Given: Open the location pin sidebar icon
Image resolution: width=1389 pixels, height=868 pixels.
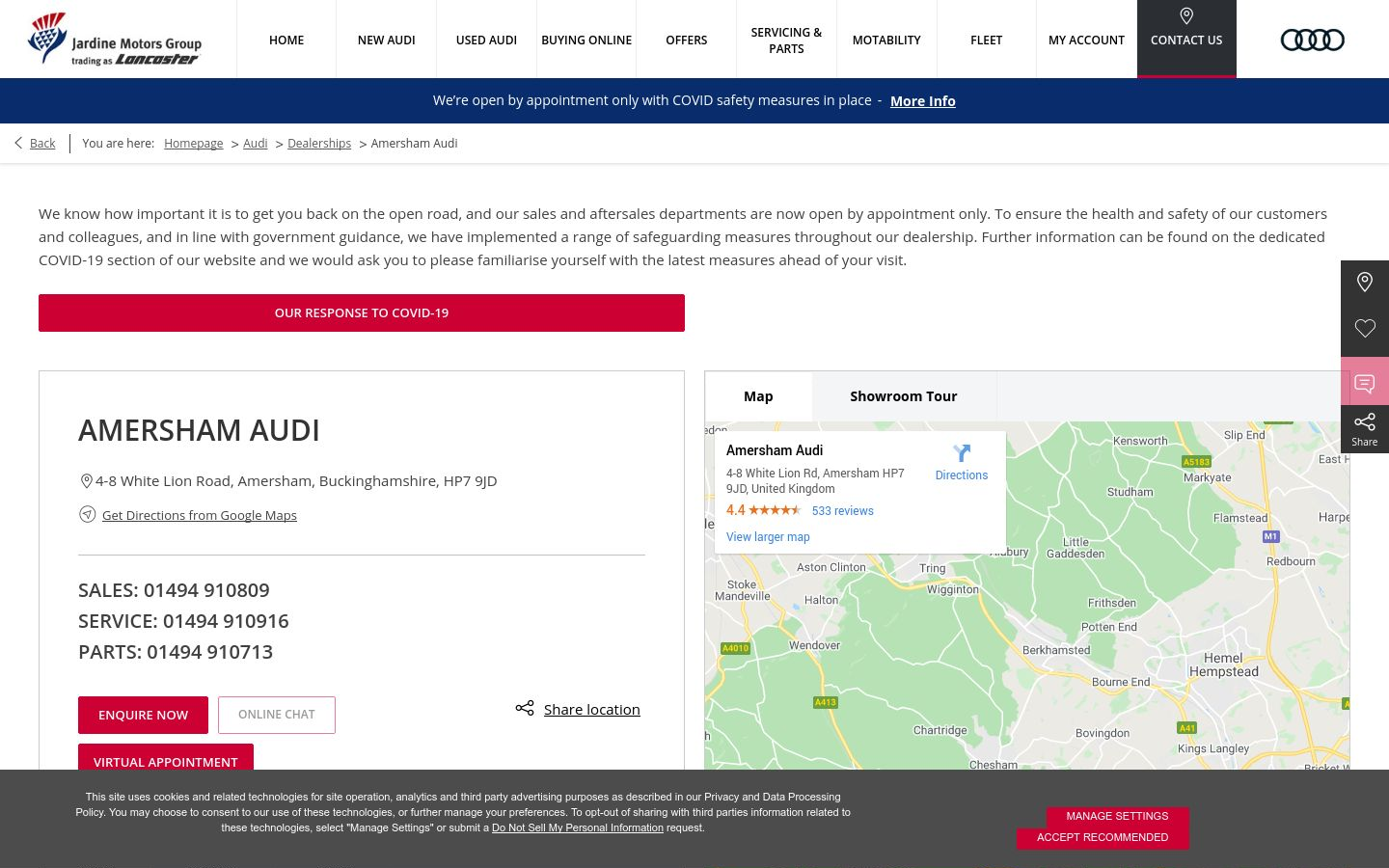Looking at the screenshot, I should click(x=1365, y=285).
